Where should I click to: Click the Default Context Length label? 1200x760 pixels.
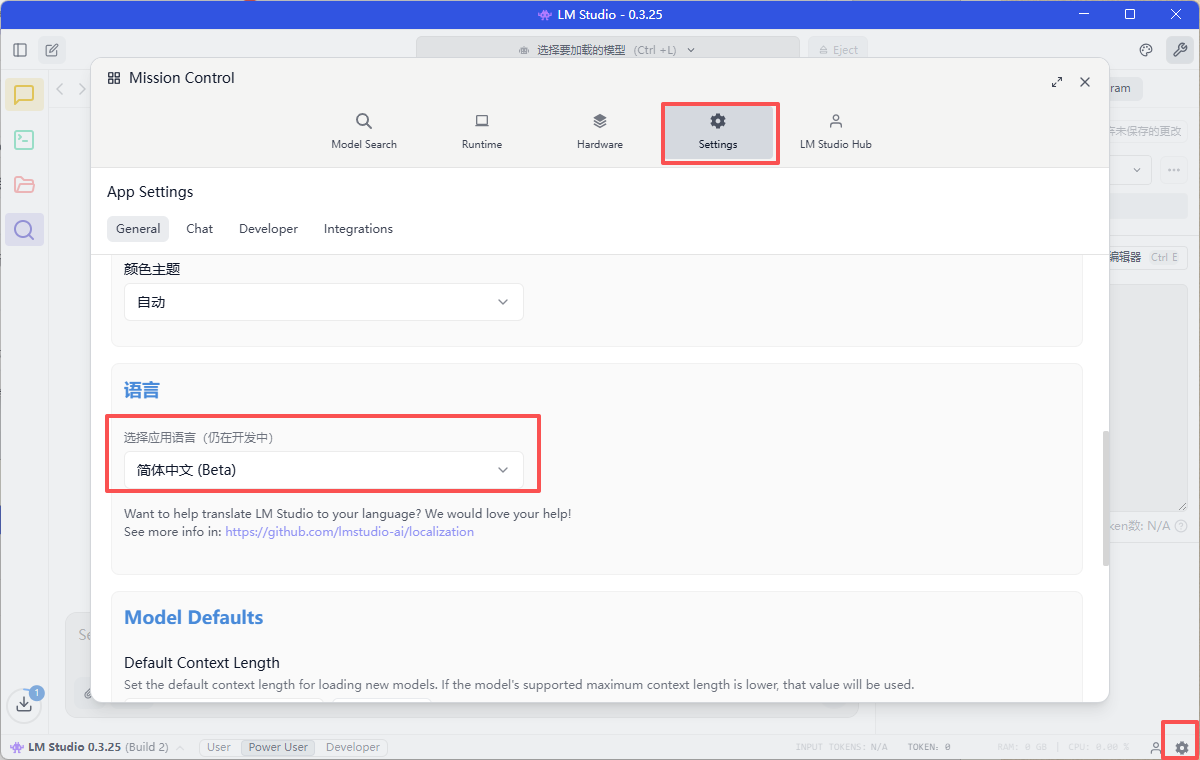[x=202, y=662]
